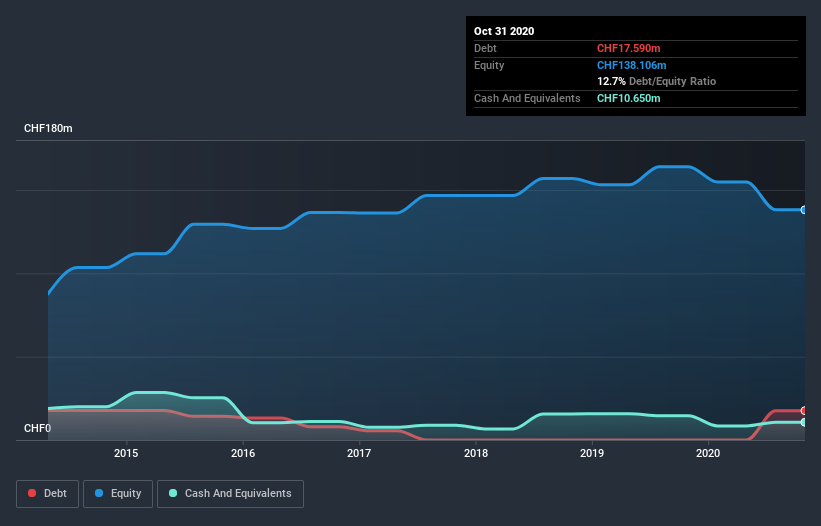The width and height of the screenshot is (821, 526).
Task: Click the 12.7% Debt/Equity Ratio text
Action: coord(657,81)
